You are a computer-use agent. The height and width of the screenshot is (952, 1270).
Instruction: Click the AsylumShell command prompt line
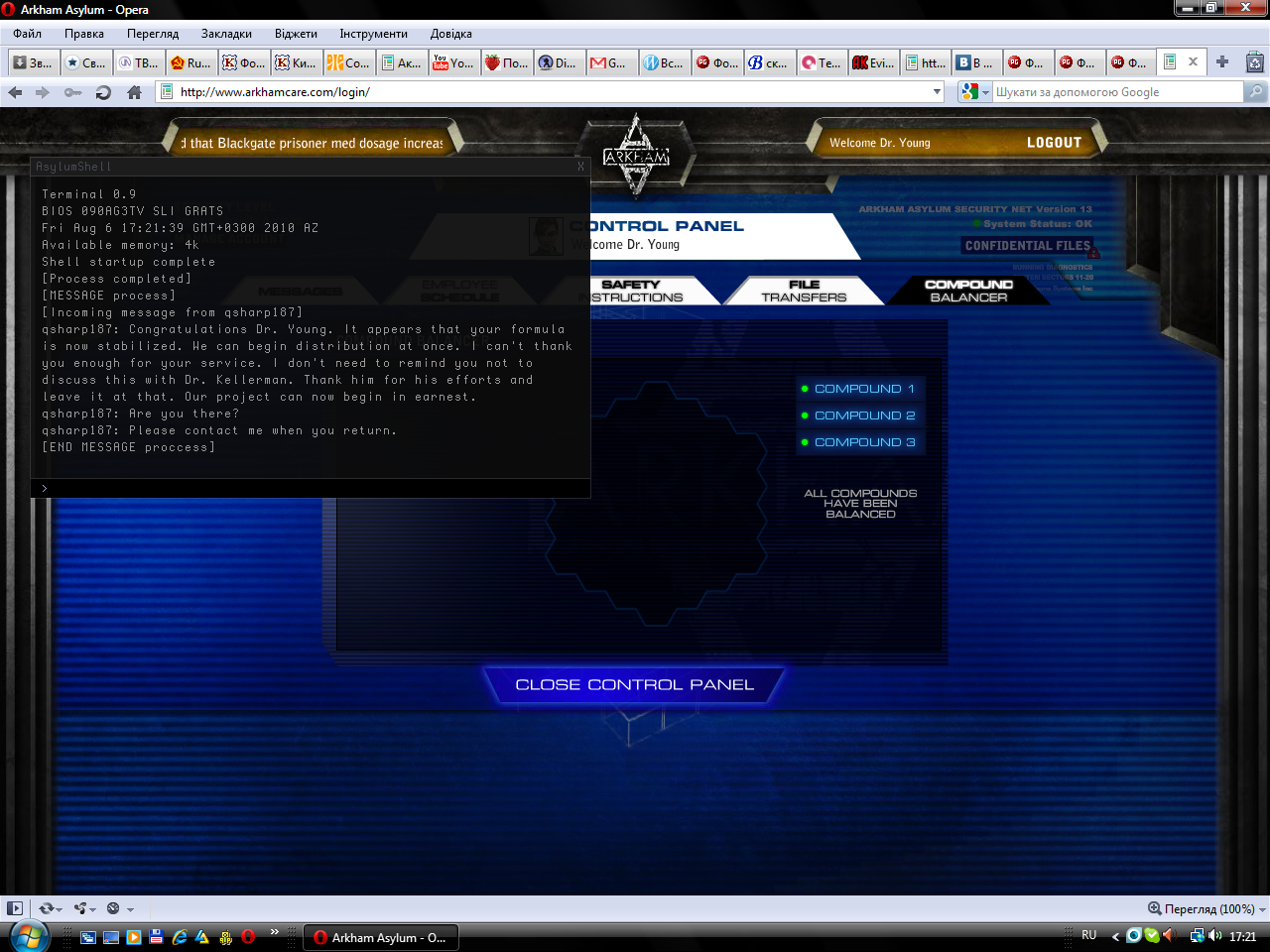[x=312, y=488]
